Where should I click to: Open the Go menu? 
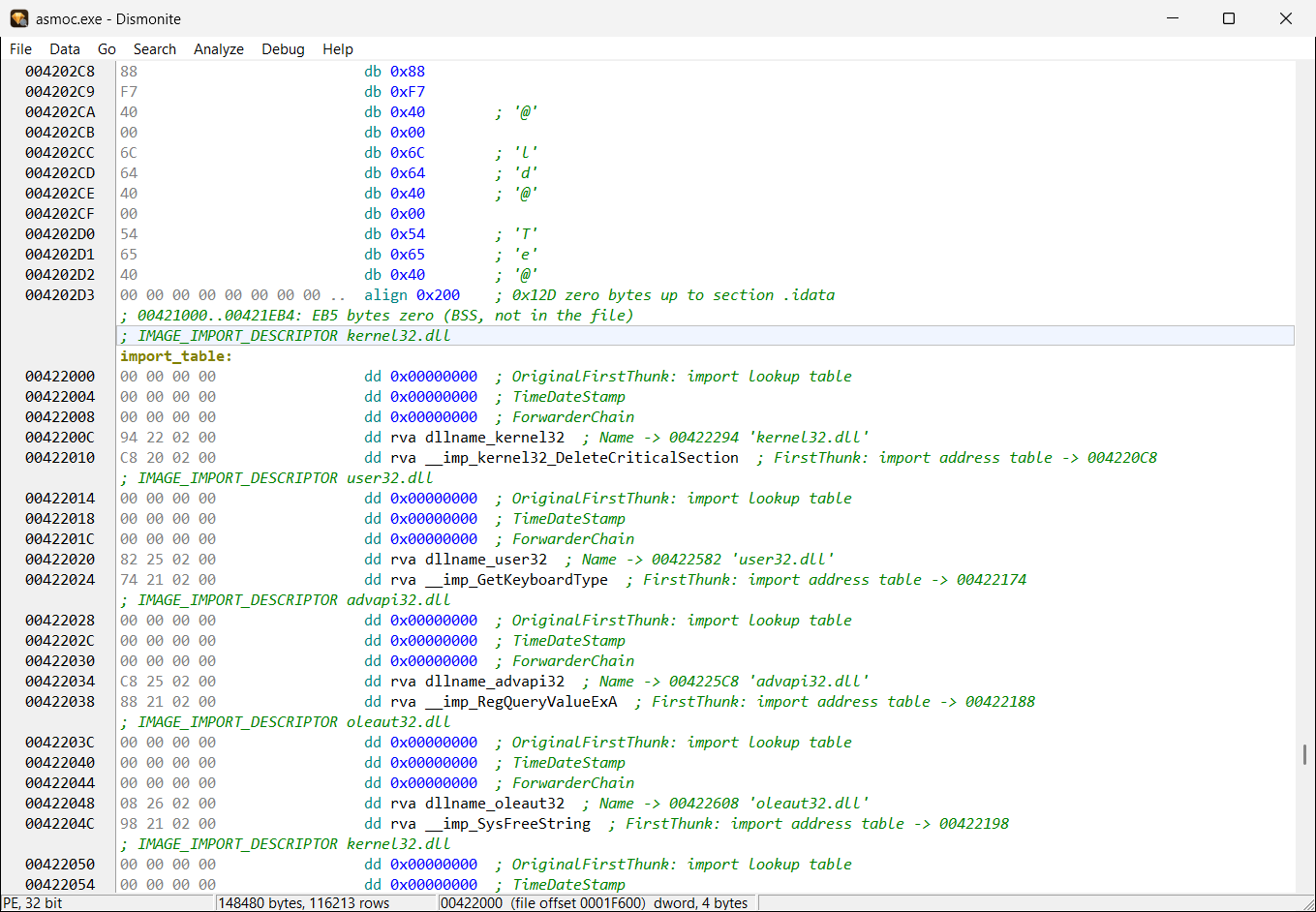[107, 49]
